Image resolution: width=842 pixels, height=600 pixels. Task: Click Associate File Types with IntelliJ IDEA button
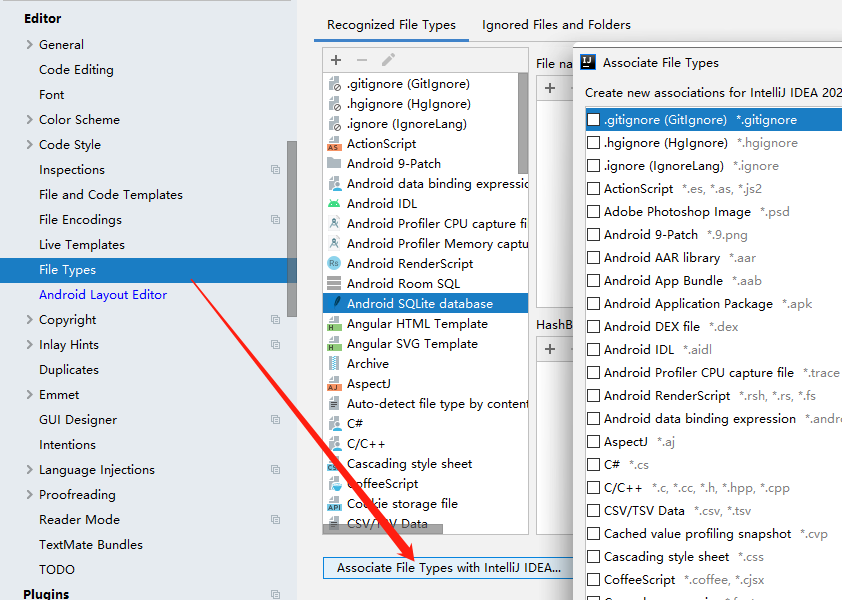pos(448,568)
